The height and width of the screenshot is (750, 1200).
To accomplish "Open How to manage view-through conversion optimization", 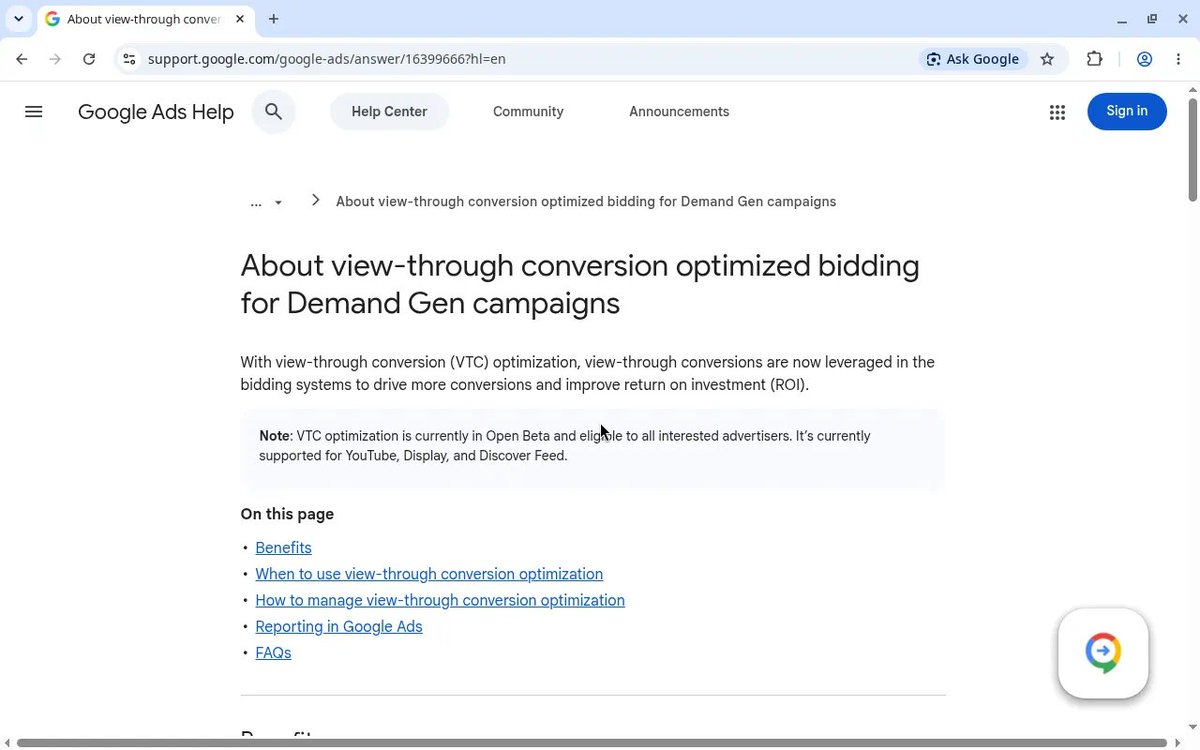I will tap(440, 600).
